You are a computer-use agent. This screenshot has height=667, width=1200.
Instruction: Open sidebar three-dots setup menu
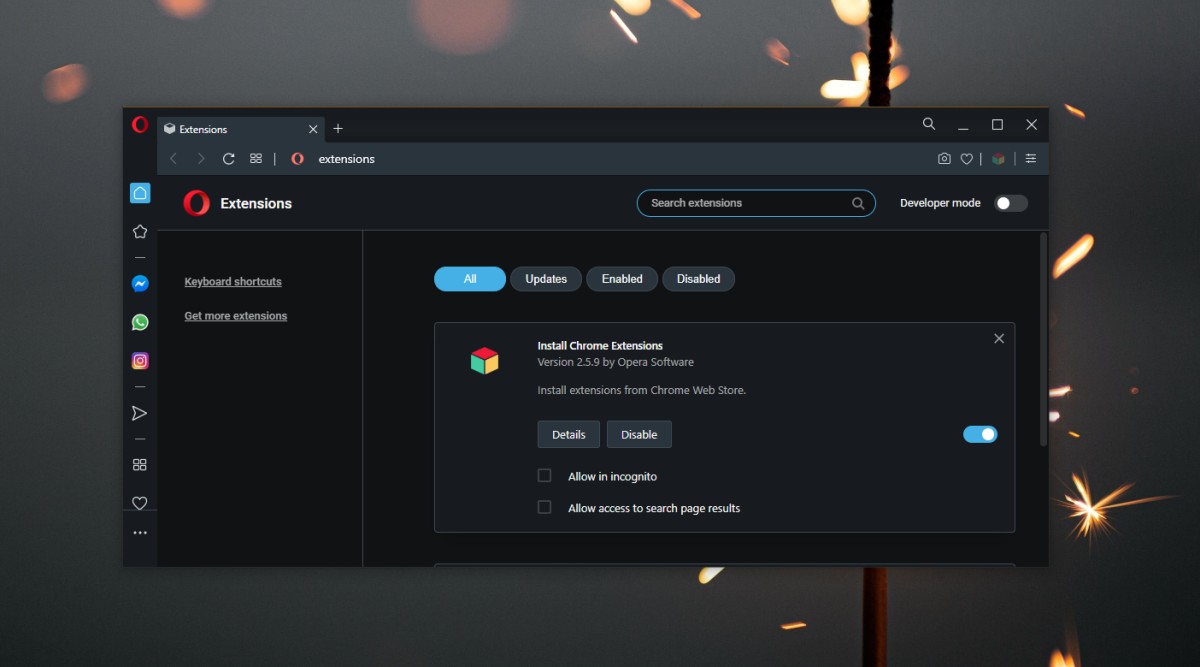(140, 533)
